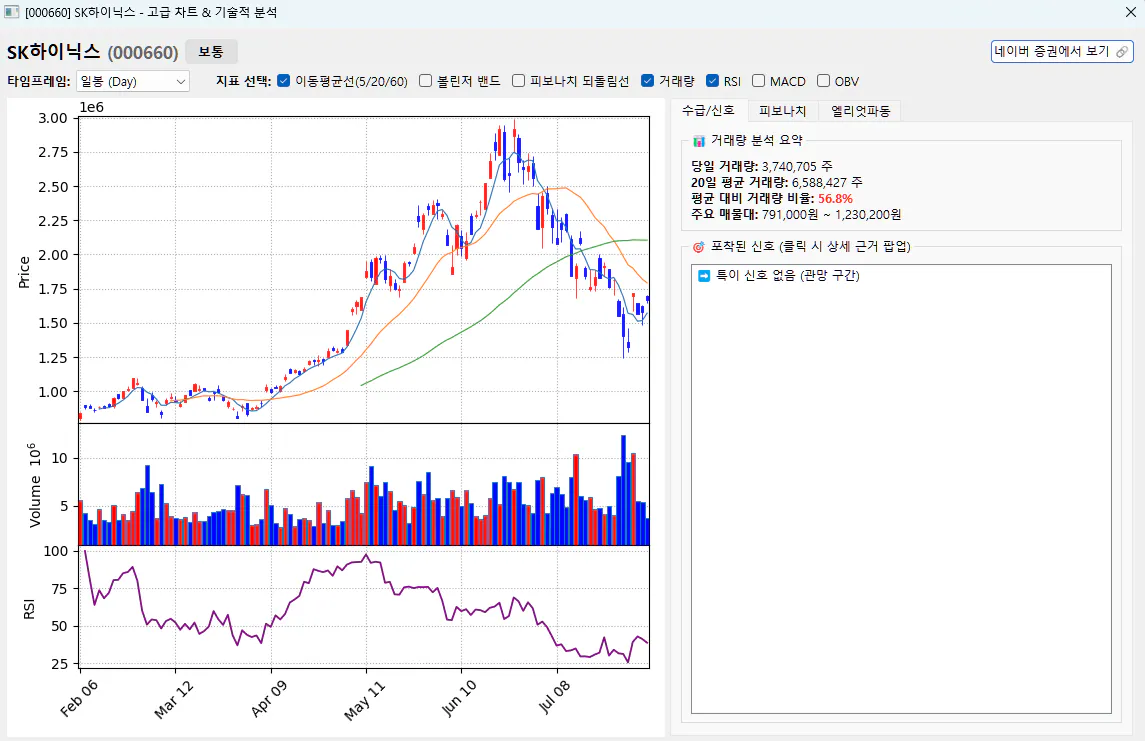Click the link icon on Naver button
The image size is (1145, 741).
[x=1122, y=52]
